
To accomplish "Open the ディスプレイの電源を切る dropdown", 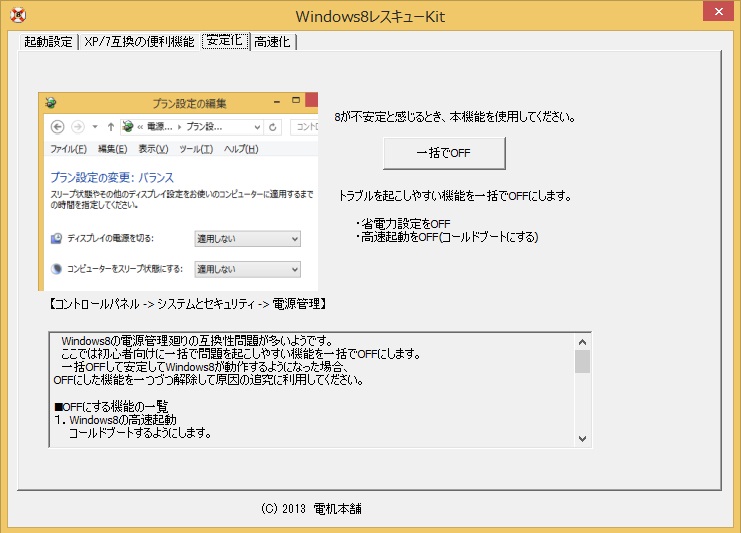I will (246, 239).
